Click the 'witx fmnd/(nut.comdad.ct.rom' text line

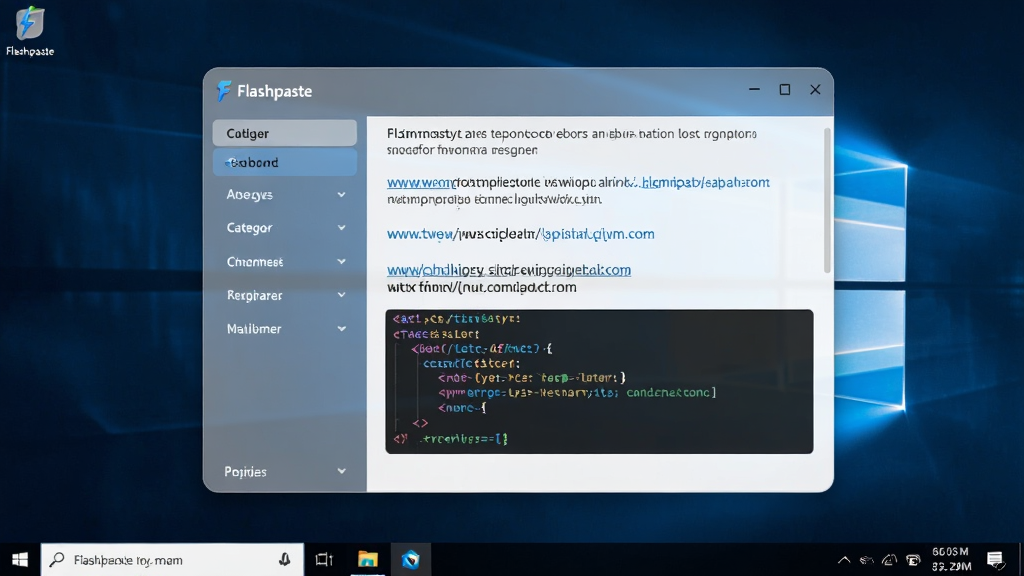482,287
